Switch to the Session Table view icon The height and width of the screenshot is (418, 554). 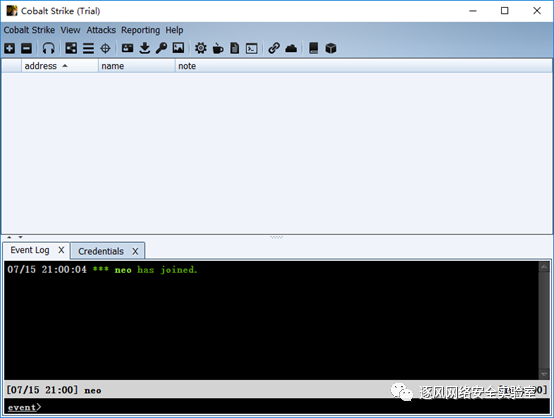(88, 48)
